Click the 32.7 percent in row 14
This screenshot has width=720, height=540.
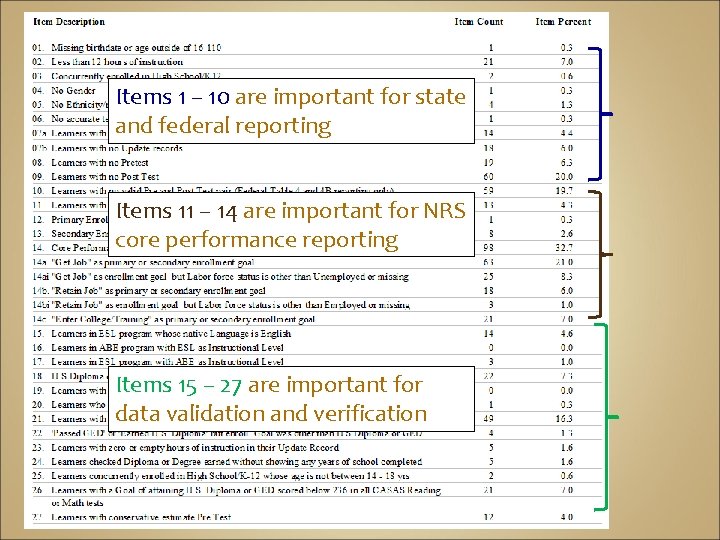564,248
